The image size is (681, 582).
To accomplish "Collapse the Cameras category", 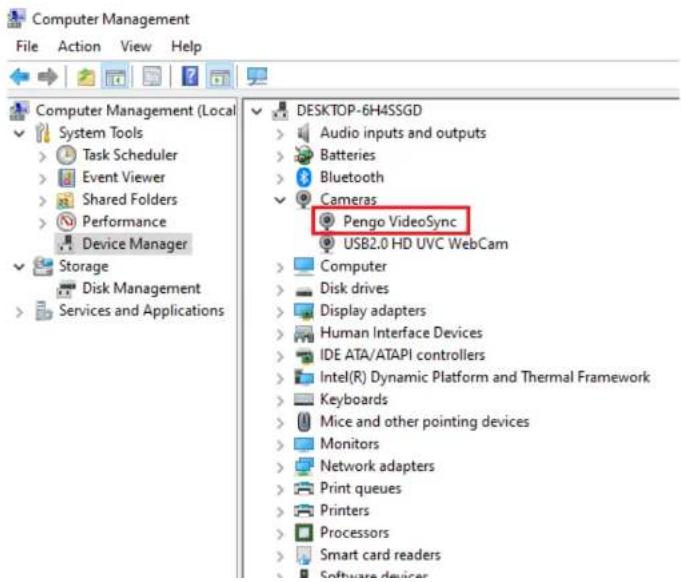I will click(x=280, y=200).
